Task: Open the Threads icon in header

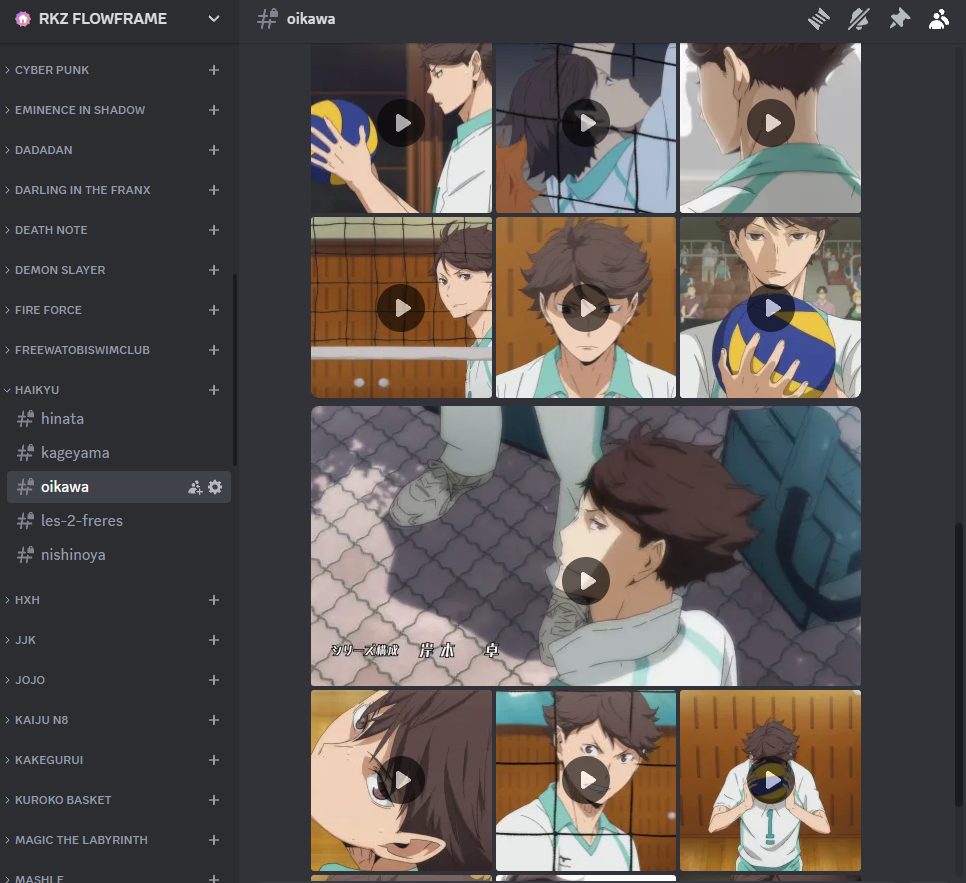Action: click(819, 19)
